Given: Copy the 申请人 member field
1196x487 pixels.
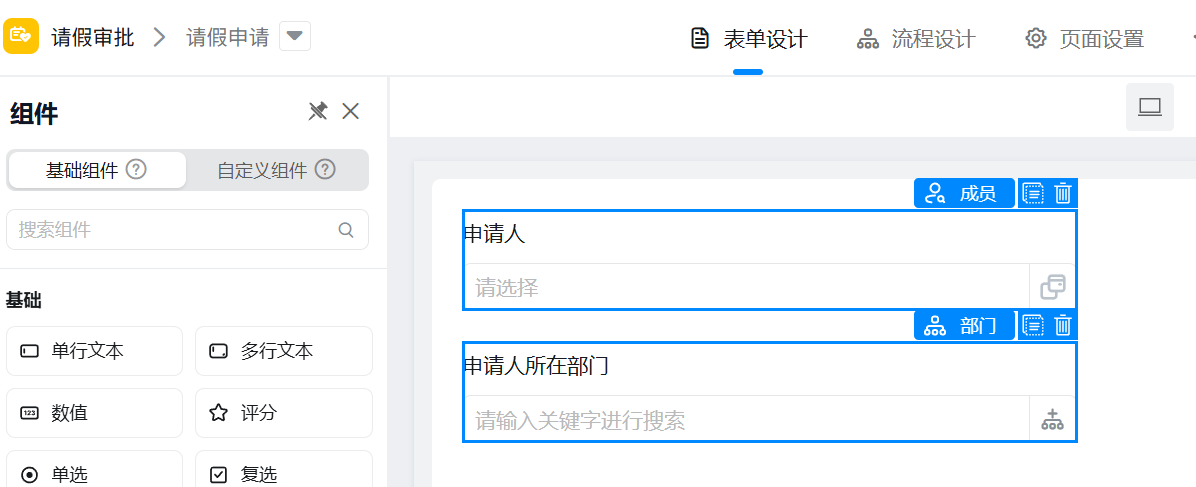Looking at the screenshot, I should pos(1033,193).
